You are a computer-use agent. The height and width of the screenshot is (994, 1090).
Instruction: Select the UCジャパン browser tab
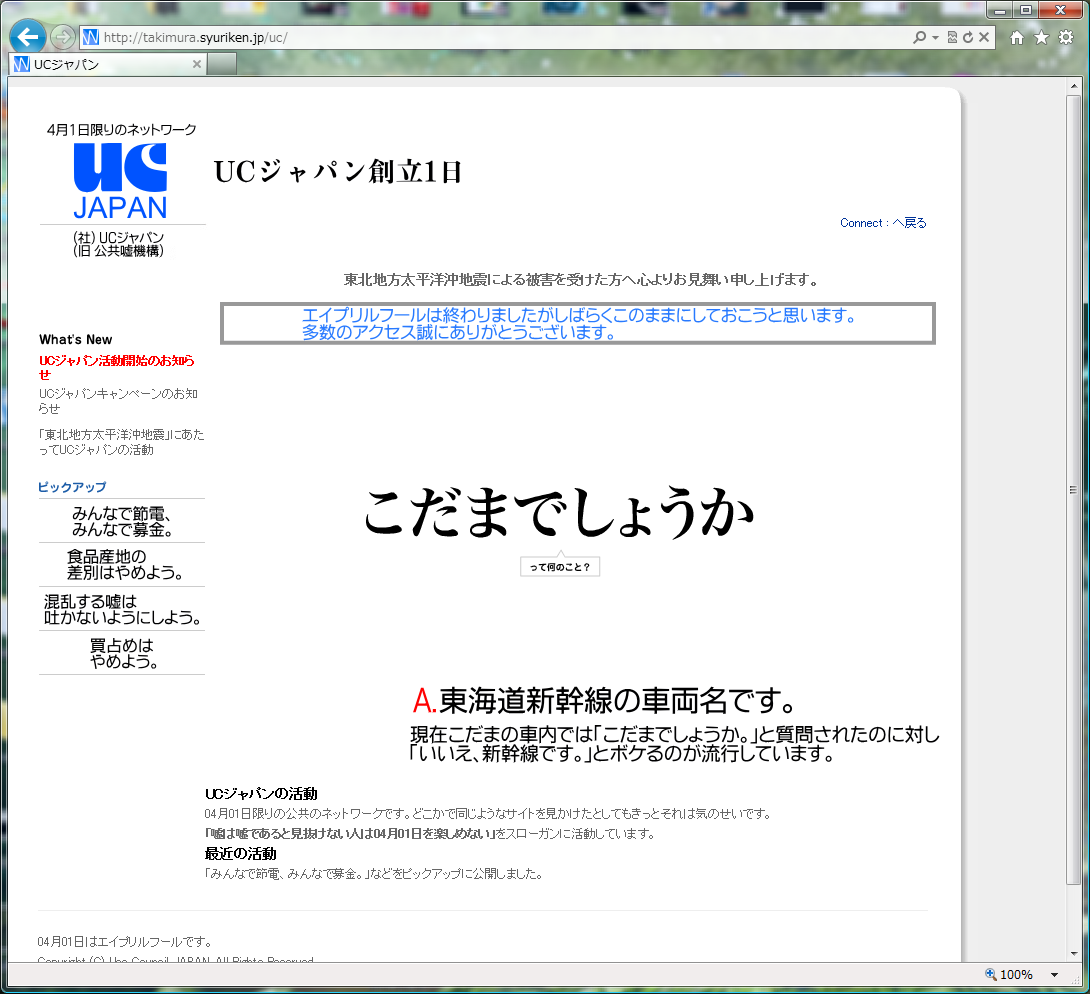[x=108, y=64]
